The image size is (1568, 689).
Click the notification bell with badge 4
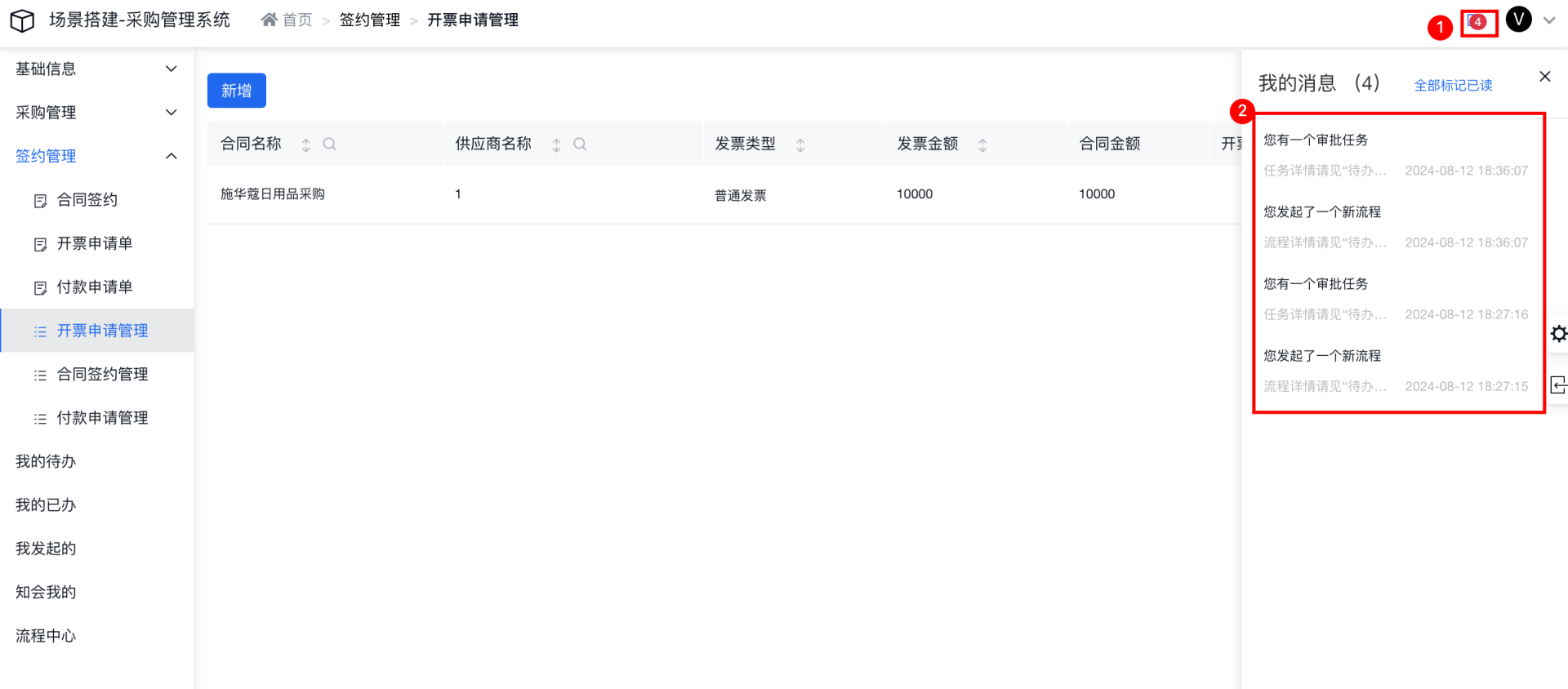1477,22
